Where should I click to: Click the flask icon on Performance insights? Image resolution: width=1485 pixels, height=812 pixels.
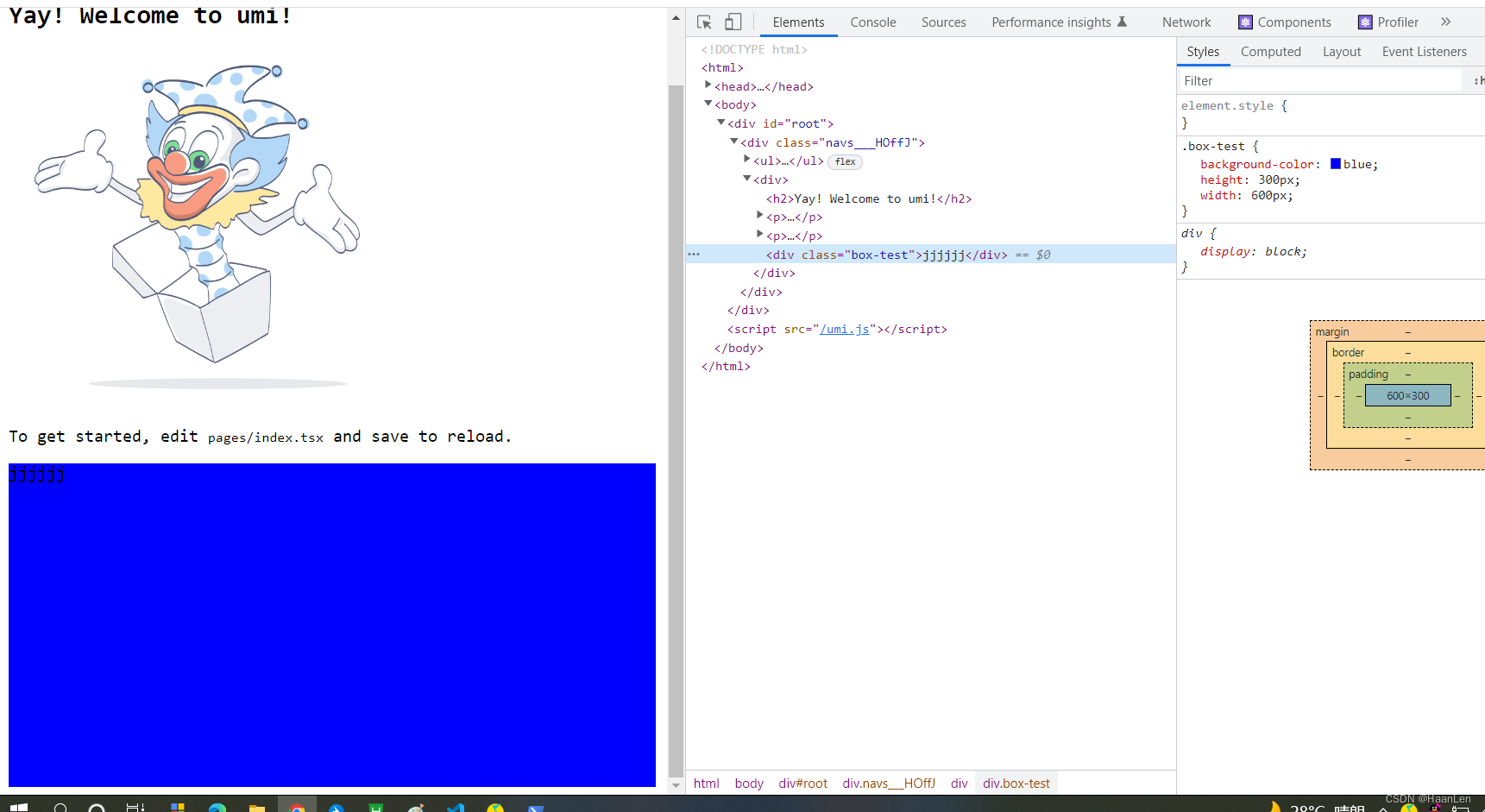click(x=1122, y=22)
